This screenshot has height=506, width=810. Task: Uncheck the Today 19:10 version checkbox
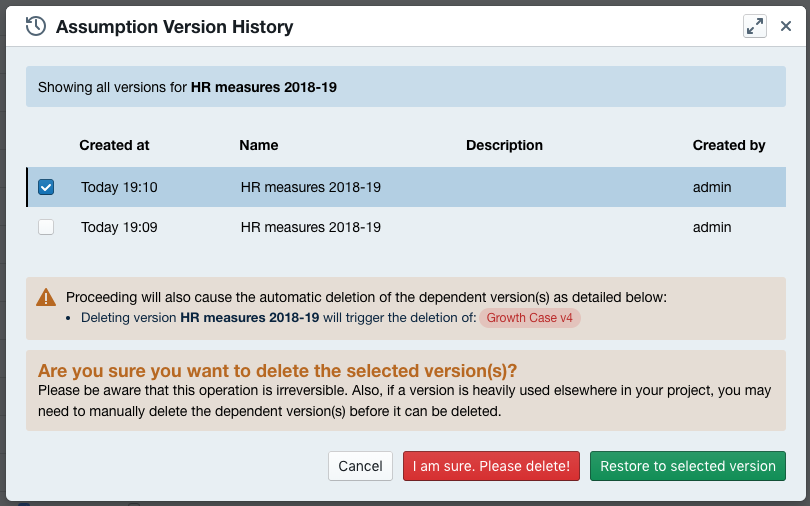(46, 187)
